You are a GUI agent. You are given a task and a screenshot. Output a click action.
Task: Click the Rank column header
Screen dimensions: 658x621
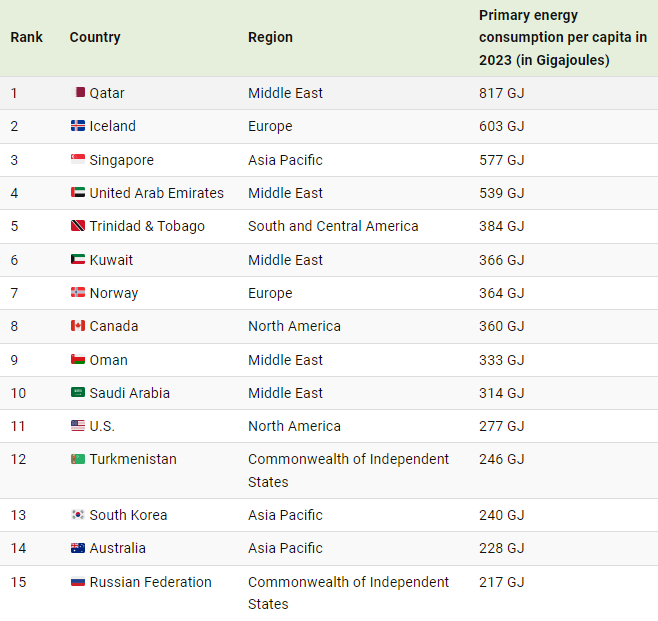26,37
